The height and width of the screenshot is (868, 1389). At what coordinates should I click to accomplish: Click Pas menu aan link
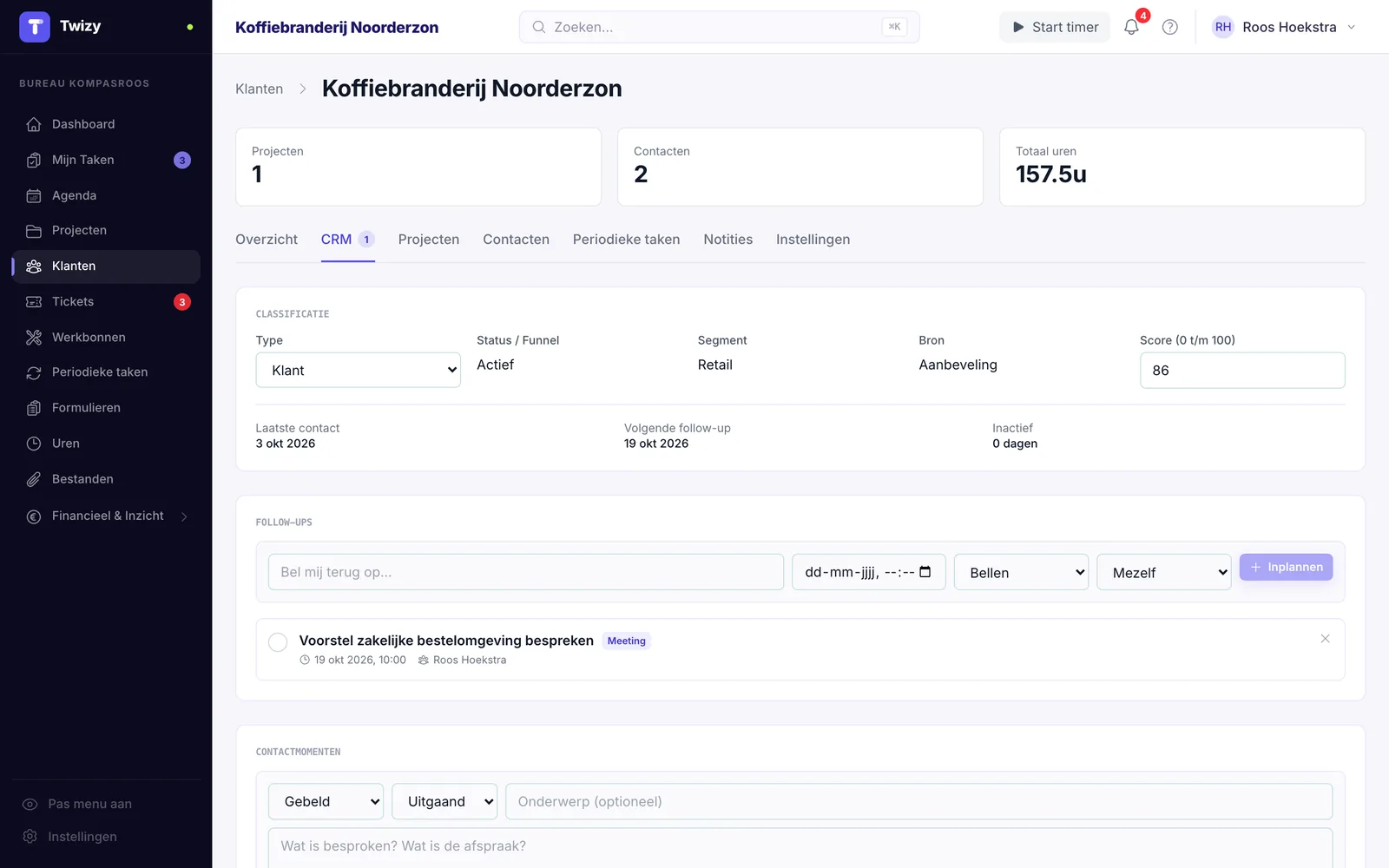coord(90,805)
